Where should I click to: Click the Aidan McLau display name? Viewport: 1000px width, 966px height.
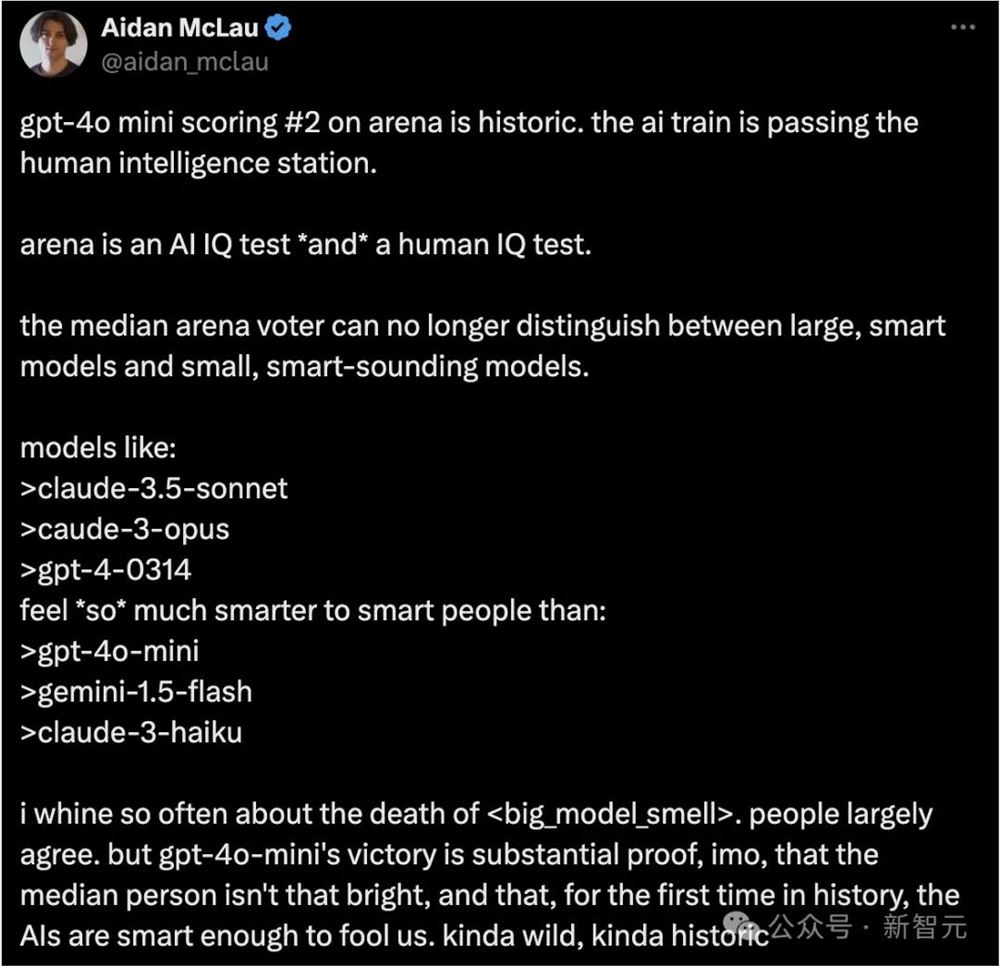(x=180, y=28)
